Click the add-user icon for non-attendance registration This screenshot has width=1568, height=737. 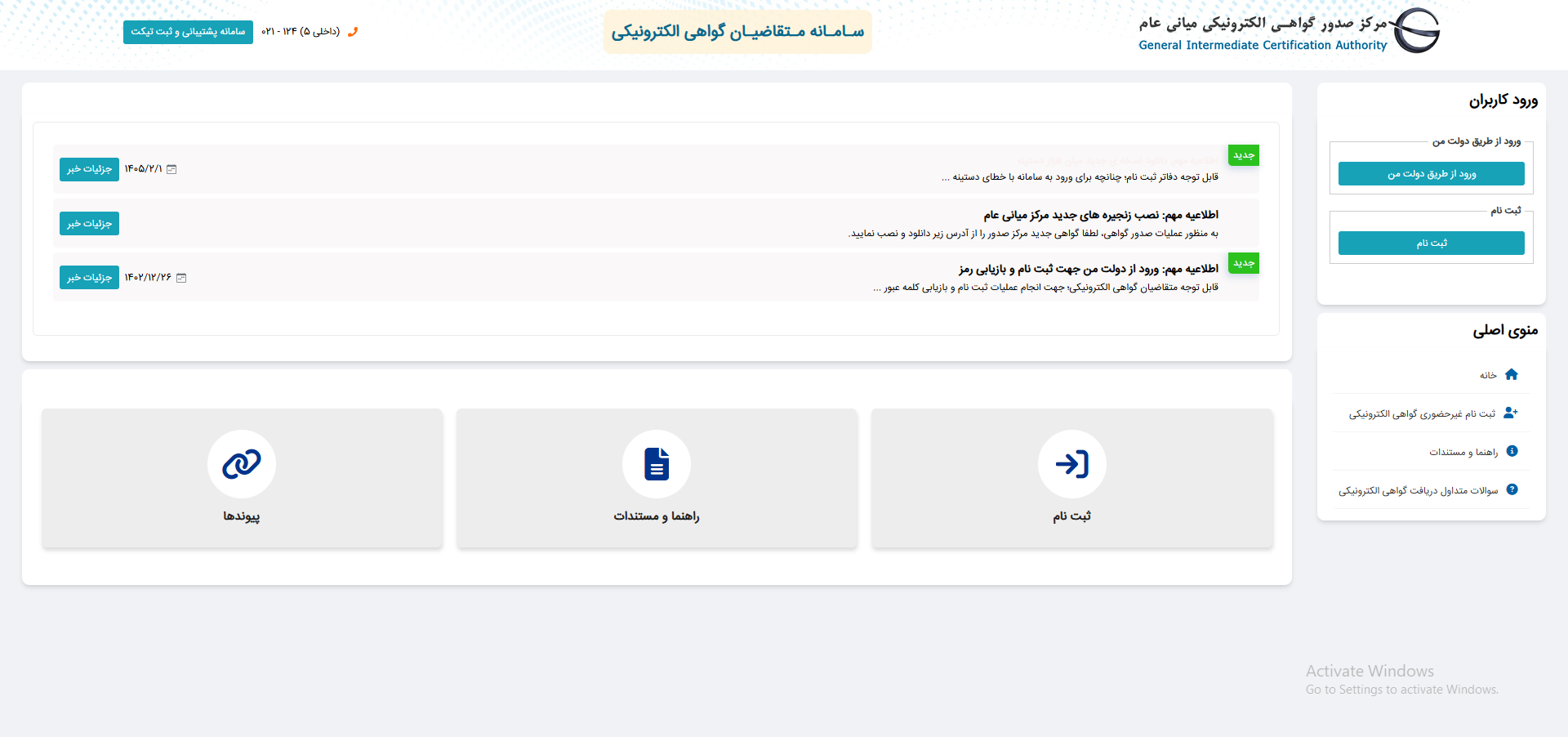[x=1511, y=413]
